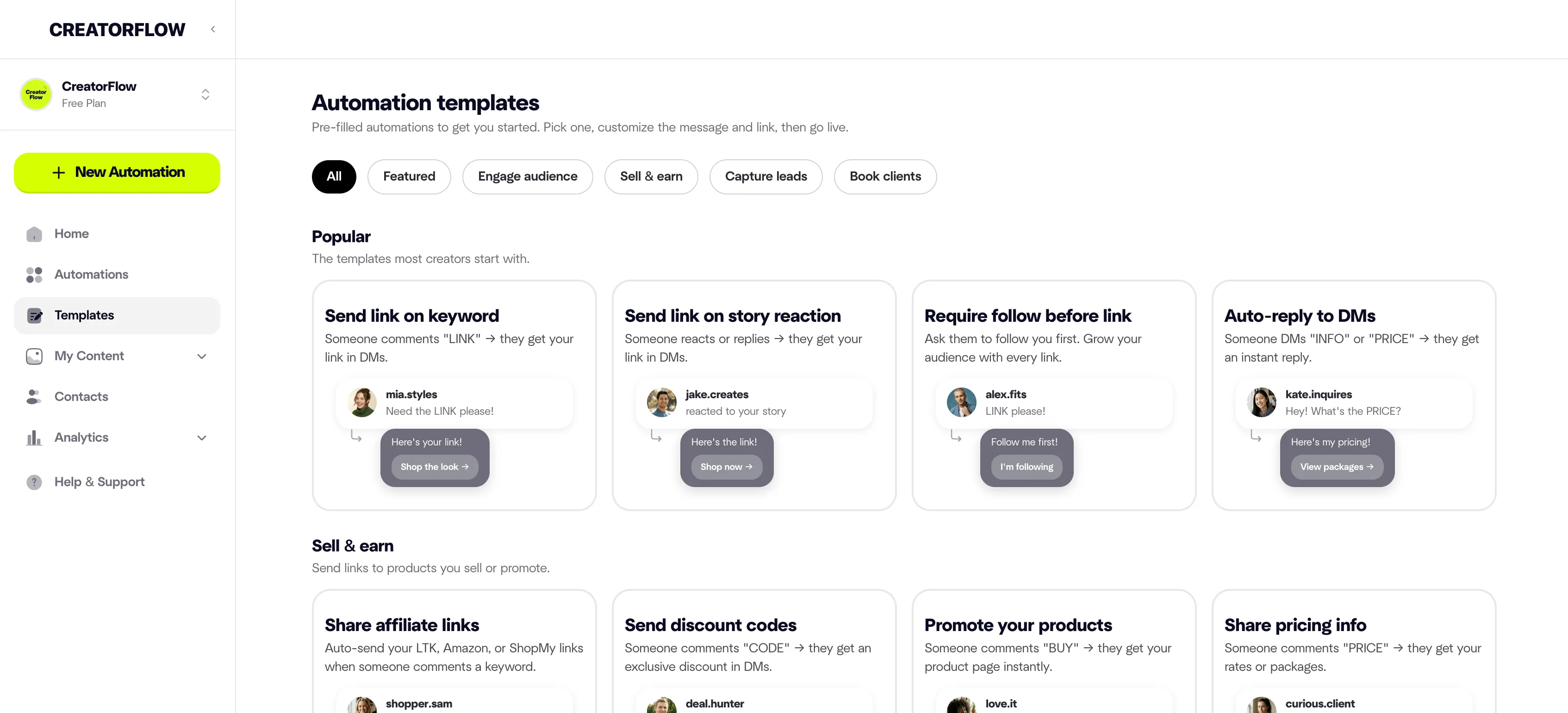Viewport: 1568px width, 713px height.
Task: Expand the My Content section
Action: coord(201,356)
